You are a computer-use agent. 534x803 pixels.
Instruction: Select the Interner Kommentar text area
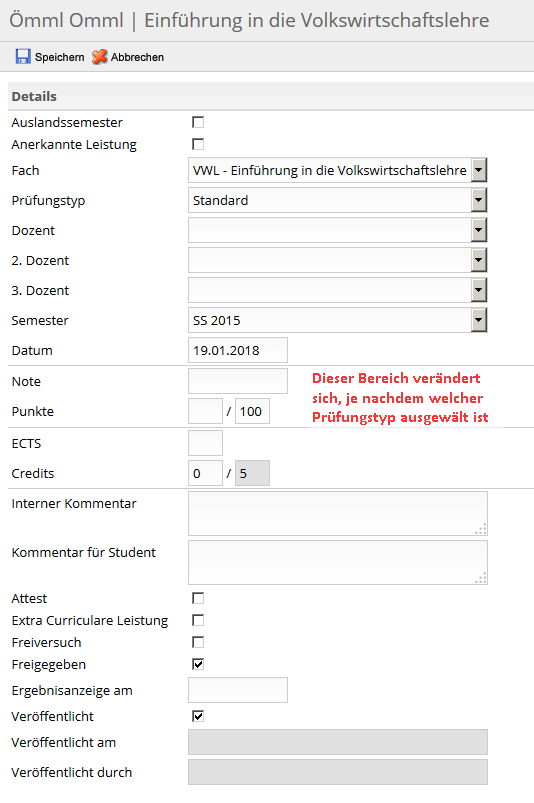[337, 513]
